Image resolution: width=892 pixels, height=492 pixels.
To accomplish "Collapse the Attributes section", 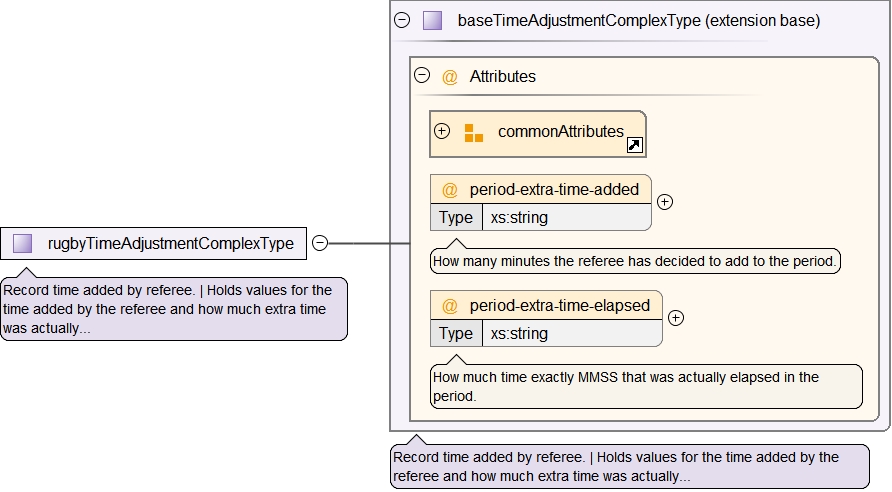I will [x=422, y=75].
